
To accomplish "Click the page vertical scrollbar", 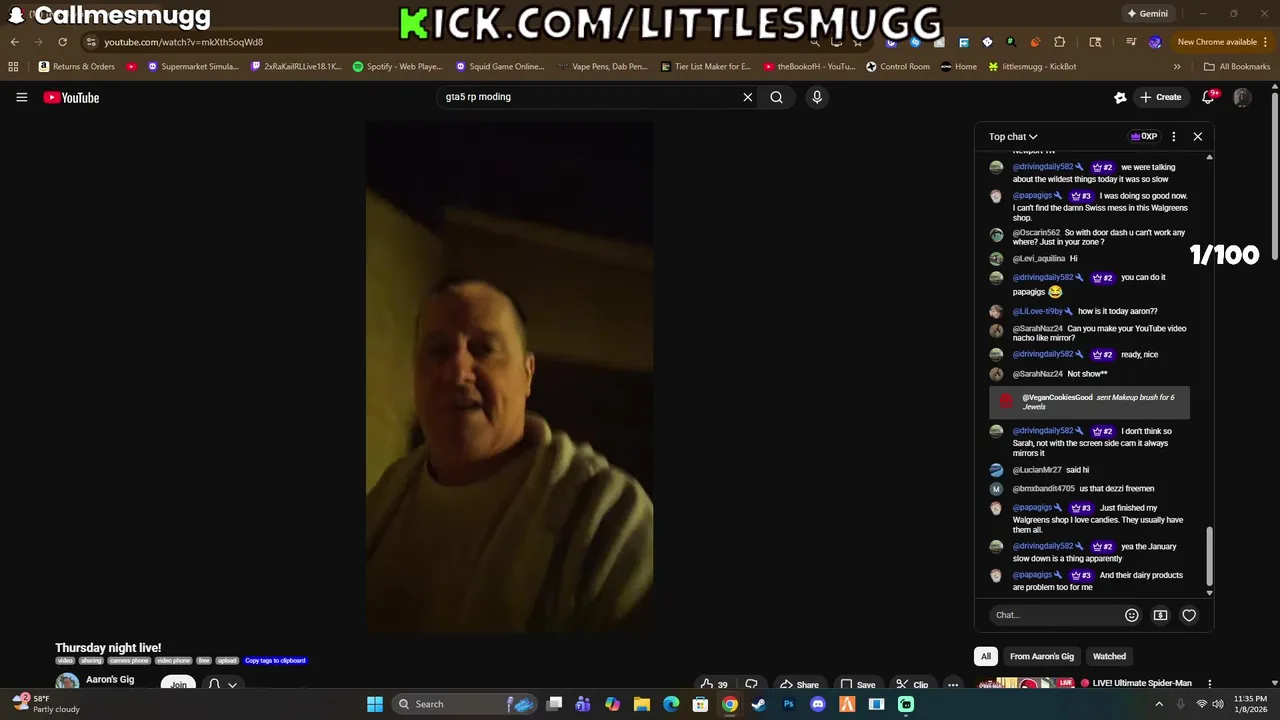I will click(1274, 175).
